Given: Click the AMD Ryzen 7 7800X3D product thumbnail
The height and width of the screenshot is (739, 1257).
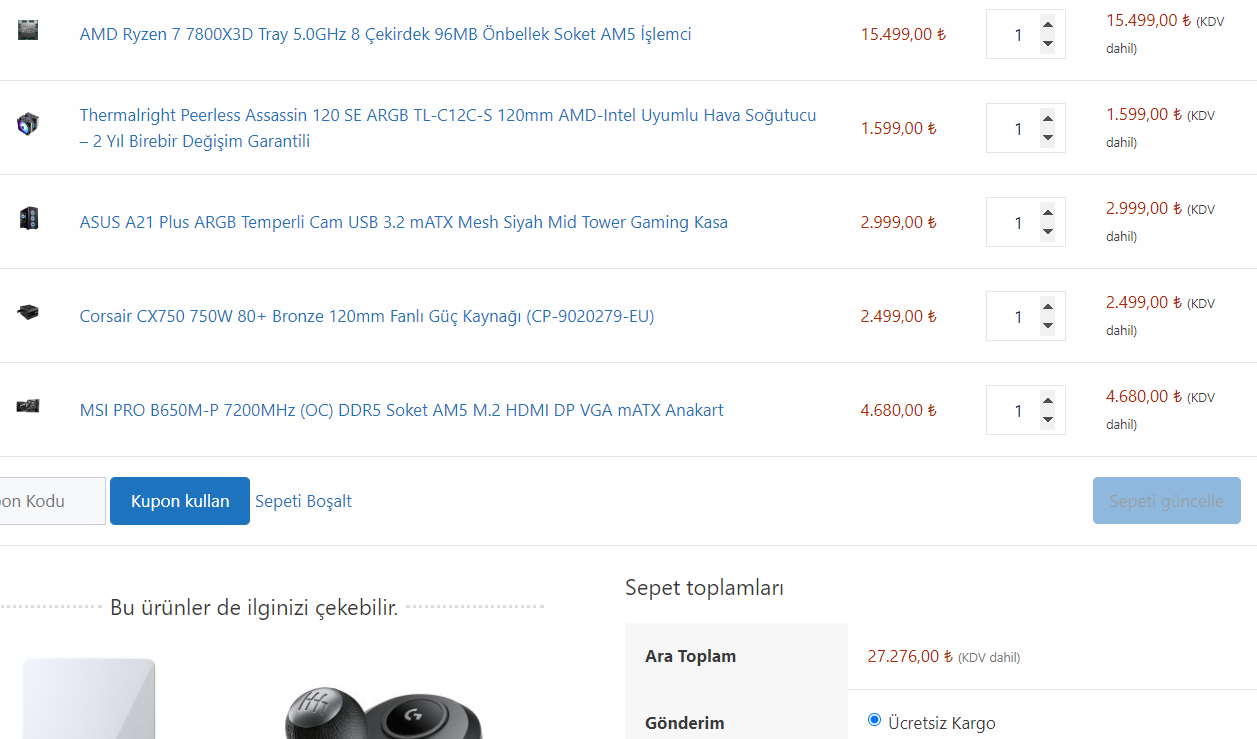Looking at the screenshot, I should pyautogui.click(x=28, y=30).
